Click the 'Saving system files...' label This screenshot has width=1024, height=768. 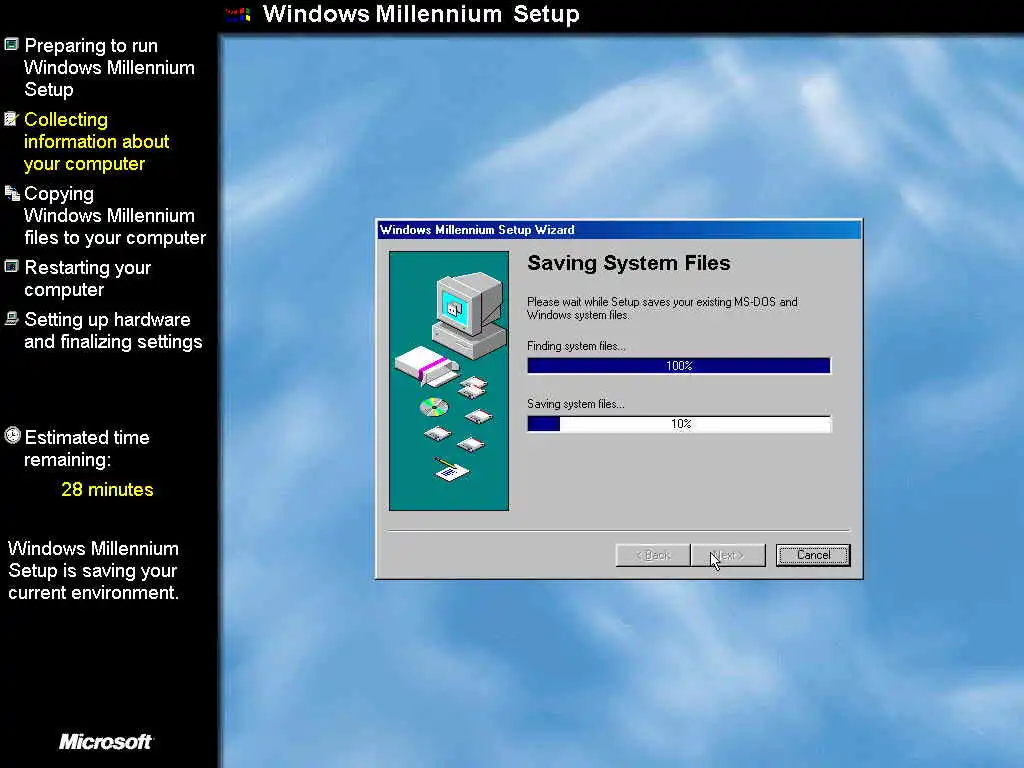(x=575, y=404)
